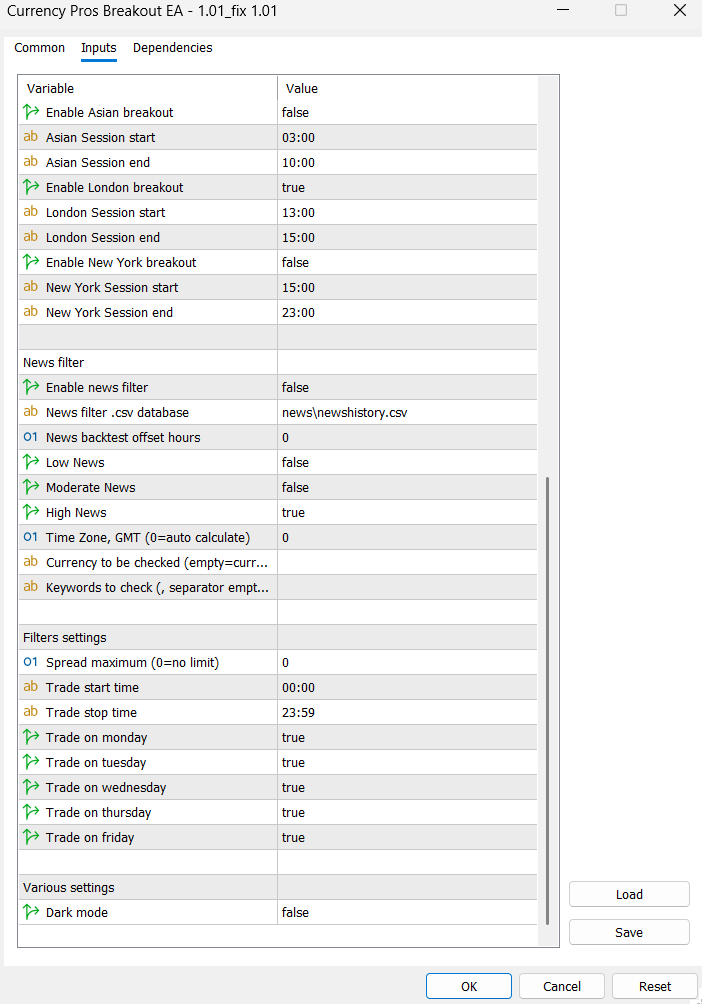Toggle the Trade on friday value

(x=407, y=838)
